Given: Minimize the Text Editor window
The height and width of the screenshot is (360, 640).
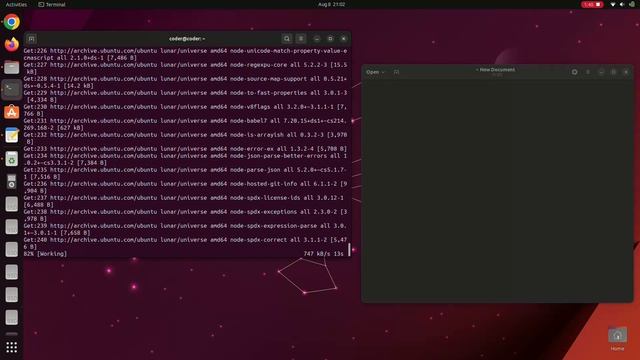Looking at the screenshot, I should (601, 72).
